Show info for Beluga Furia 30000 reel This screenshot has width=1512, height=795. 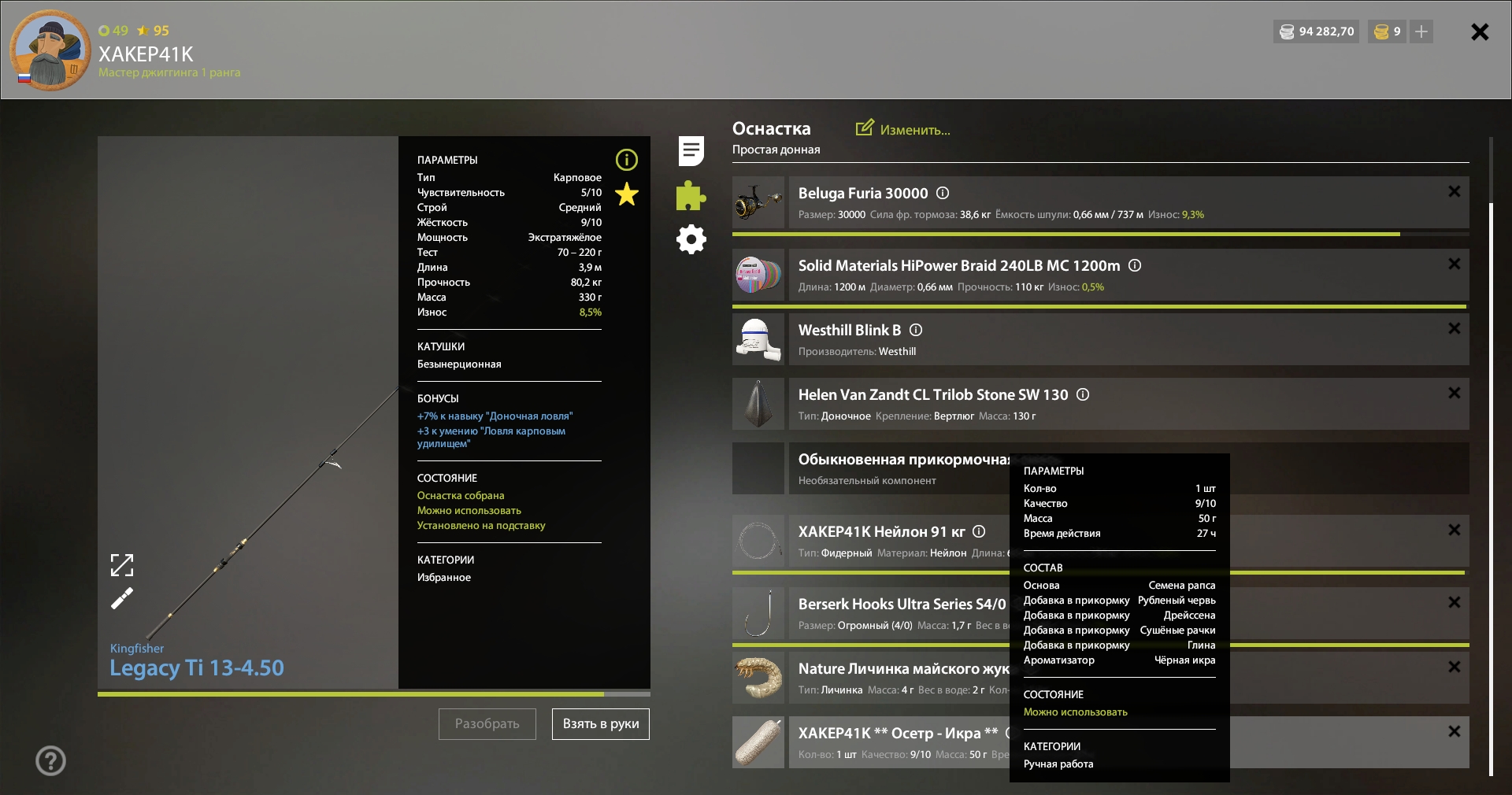click(943, 193)
